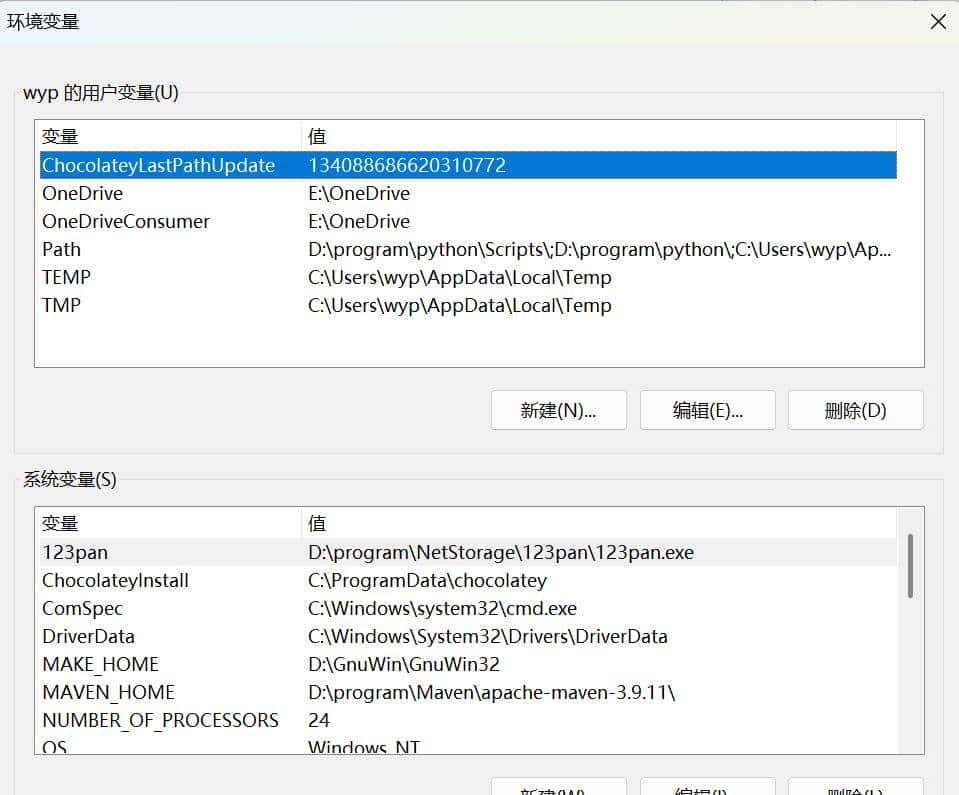Select the OneDriveConsumer variable

(x=126, y=221)
